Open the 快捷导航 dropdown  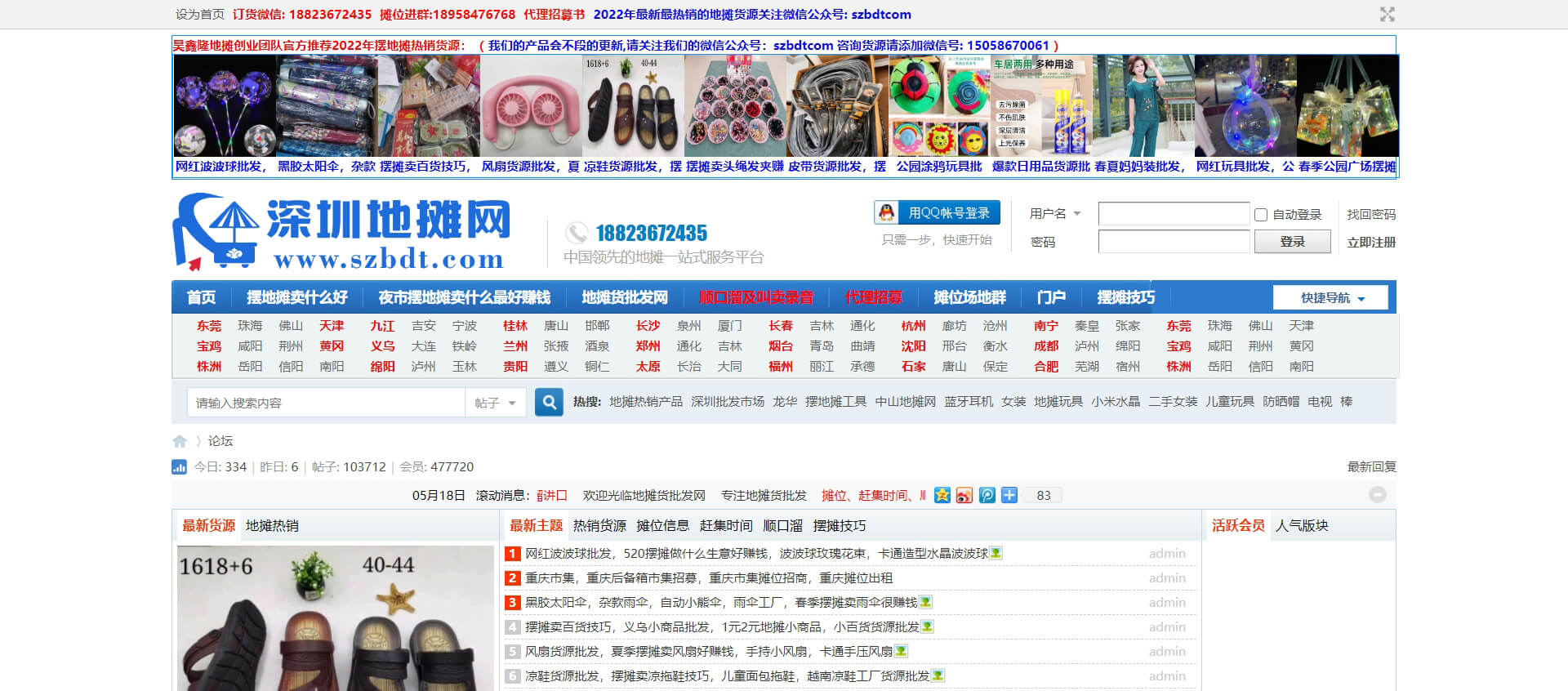[1331, 298]
